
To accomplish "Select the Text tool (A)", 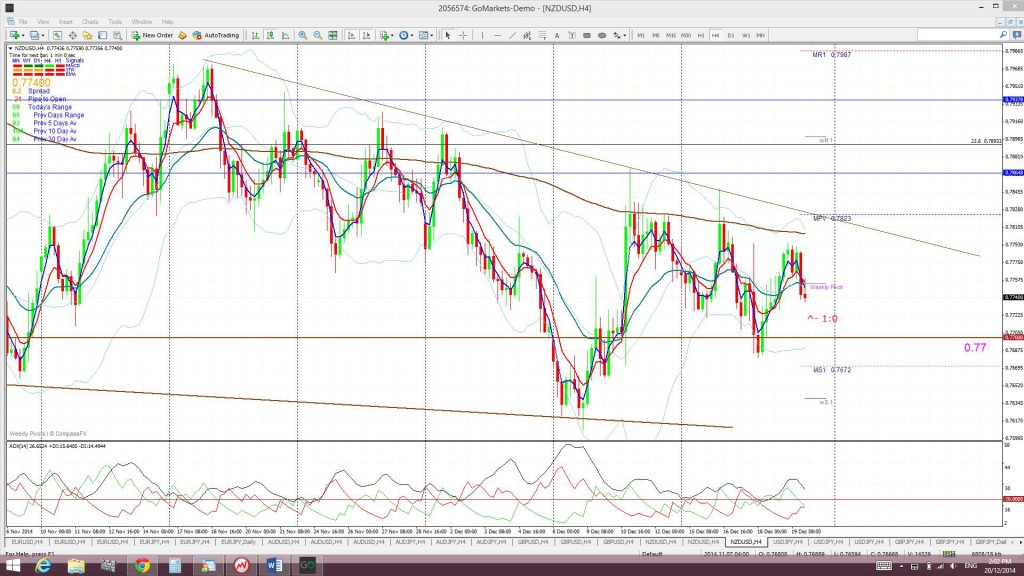I will point(557,35).
